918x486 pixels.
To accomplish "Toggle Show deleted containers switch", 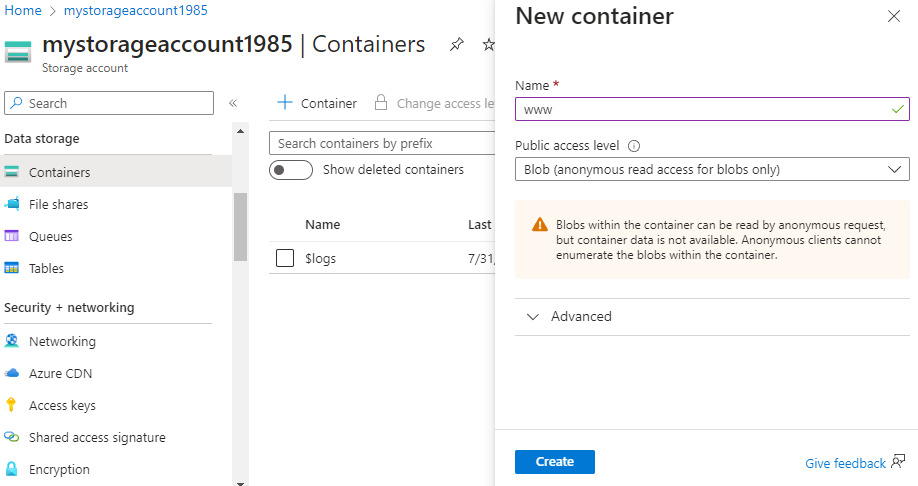I will tap(291, 170).
